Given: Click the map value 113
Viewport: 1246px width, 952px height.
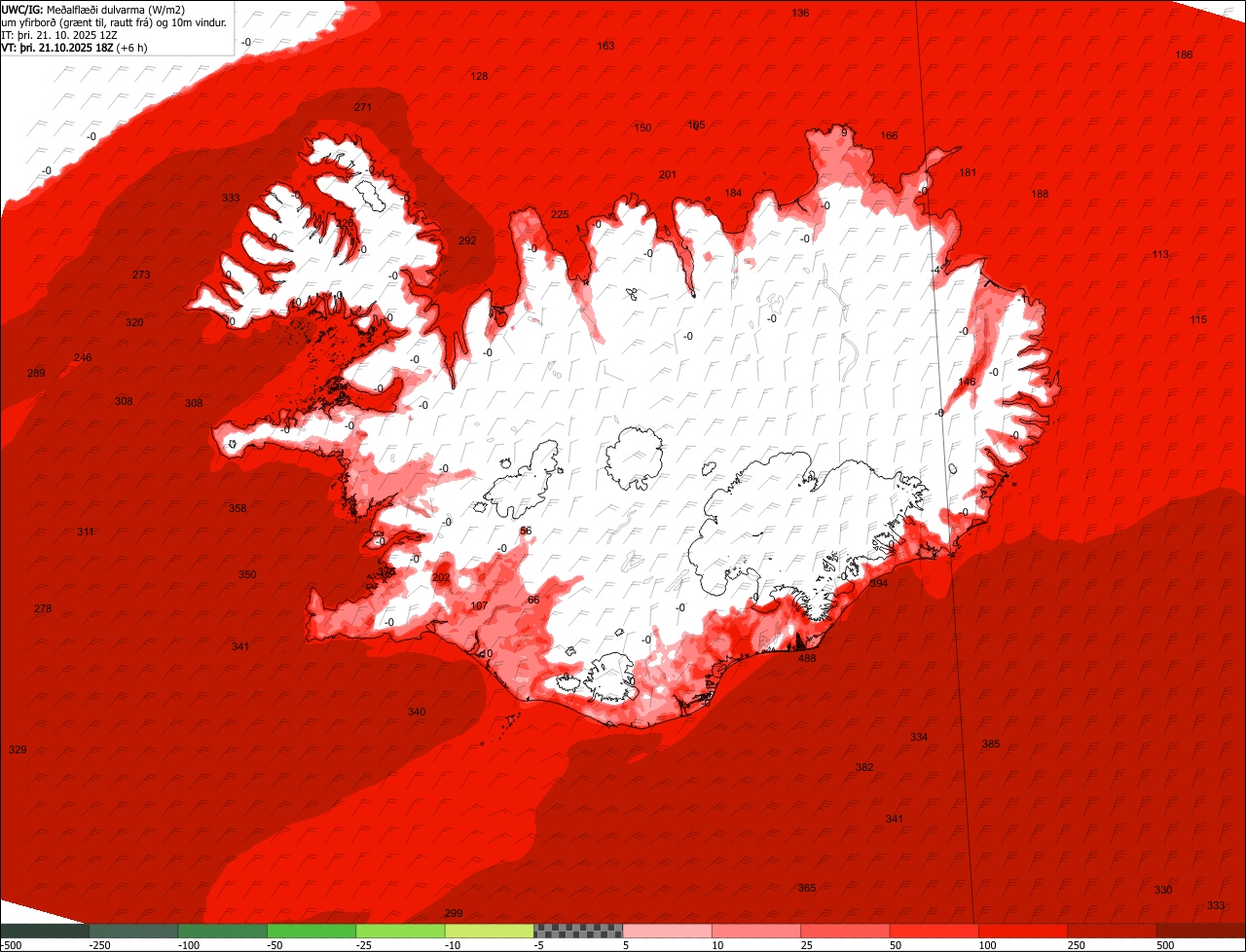Looking at the screenshot, I should 1160,254.
